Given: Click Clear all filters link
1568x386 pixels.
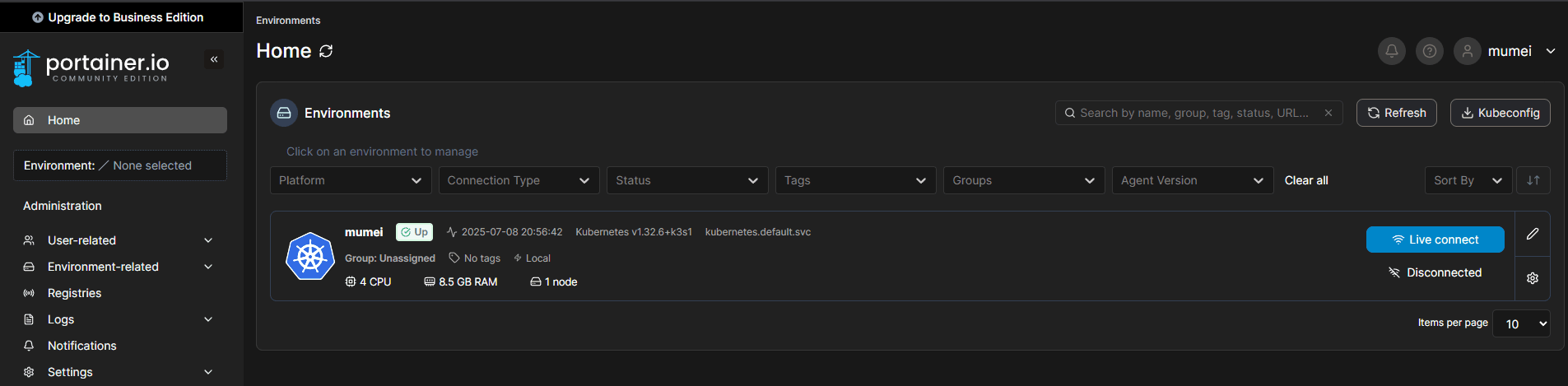Looking at the screenshot, I should [x=1306, y=180].
